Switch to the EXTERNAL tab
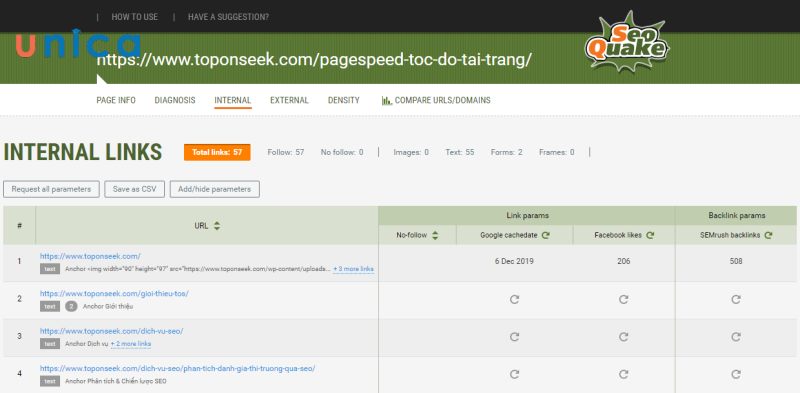800x393 pixels. (289, 101)
